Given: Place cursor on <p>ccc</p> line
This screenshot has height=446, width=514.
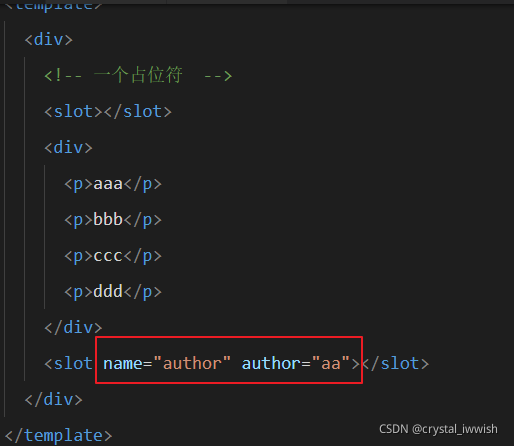Looking at the screenshot, I should (x=113, y=256).
